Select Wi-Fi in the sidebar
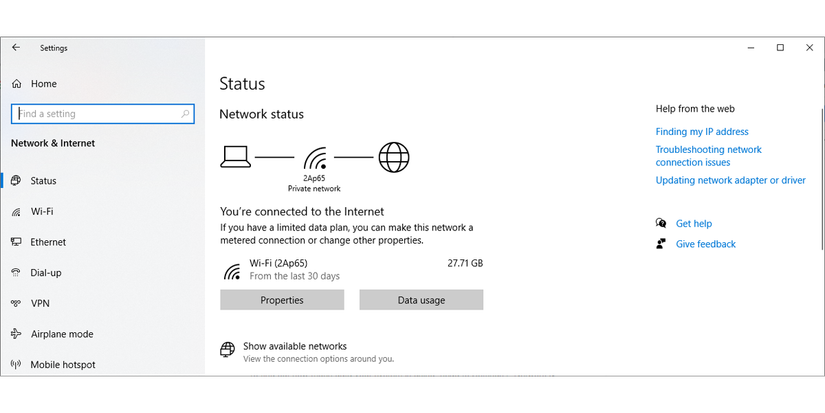Screen dimensions: 825x413 pyautogui.click(x=42, y=212)
